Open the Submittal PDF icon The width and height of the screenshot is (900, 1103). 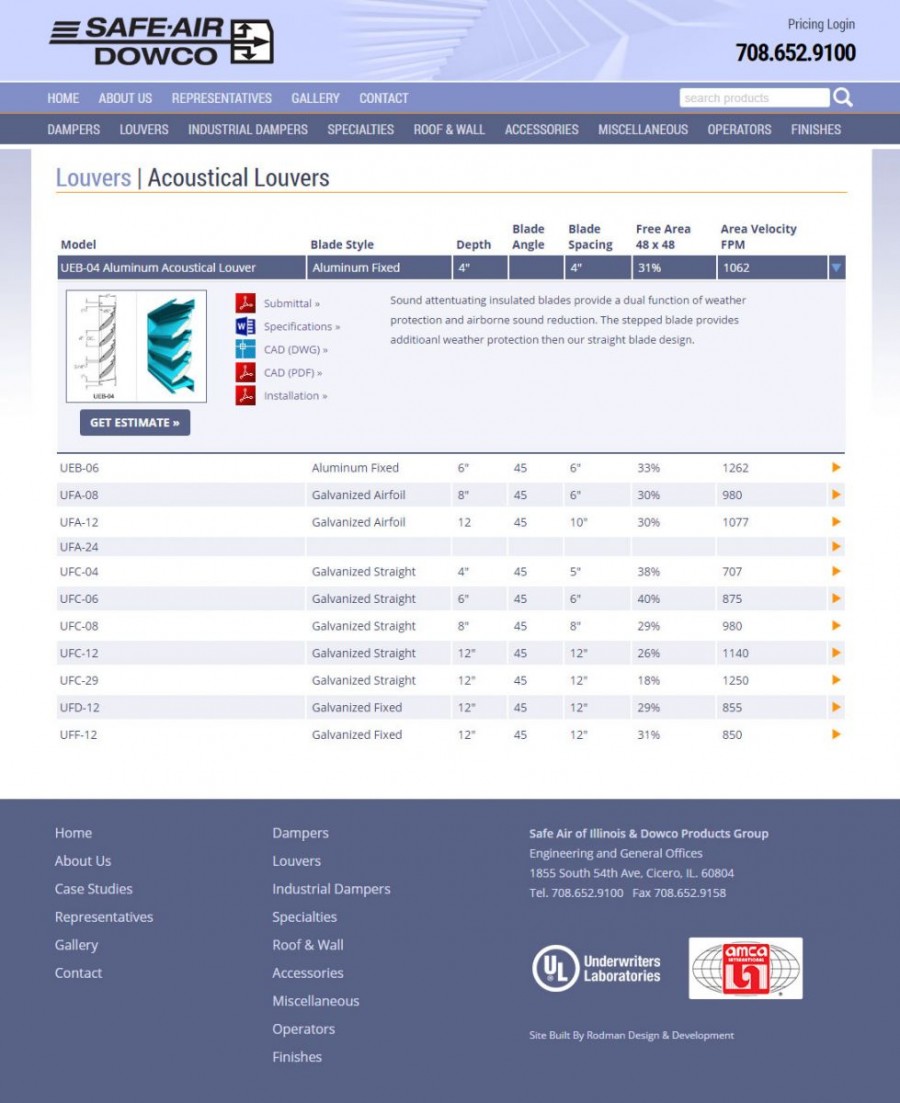pos(245,303)
